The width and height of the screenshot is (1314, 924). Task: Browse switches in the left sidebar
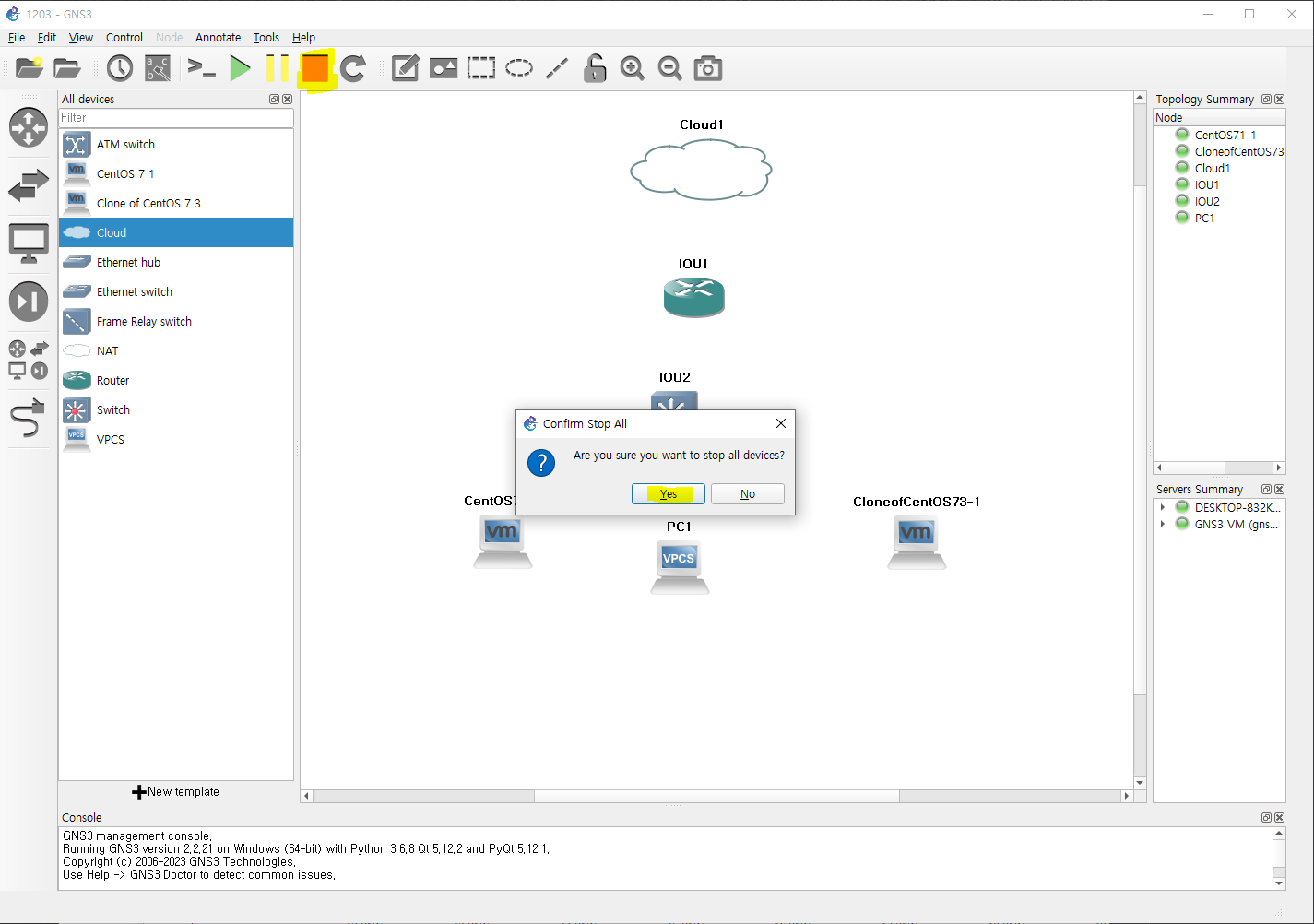29,185
